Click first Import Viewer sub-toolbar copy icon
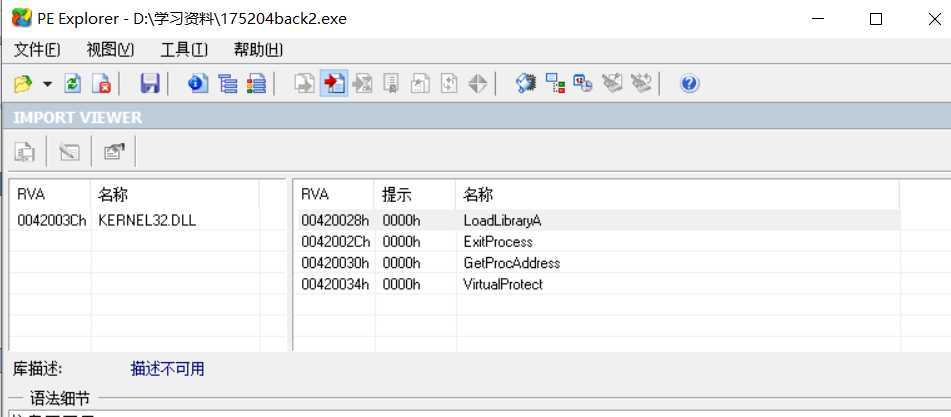The image size is (951, 417). (x=25, y=152)
